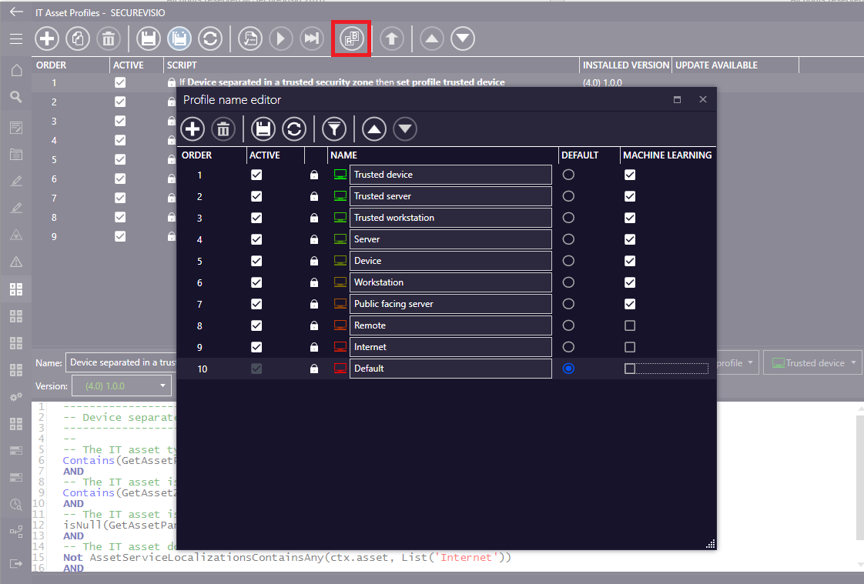Image resolution: width=864 pixels, height=584 pixels.
Task: Open the Version dropdown
Action: 121,386
